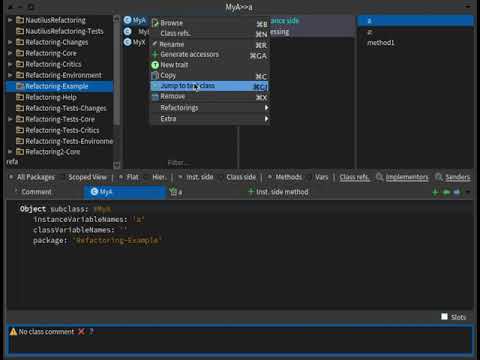Click the magnifier icon beside Implementors
Image resolution: width=480 pixels, height=360 pixels.
[379, 177]
